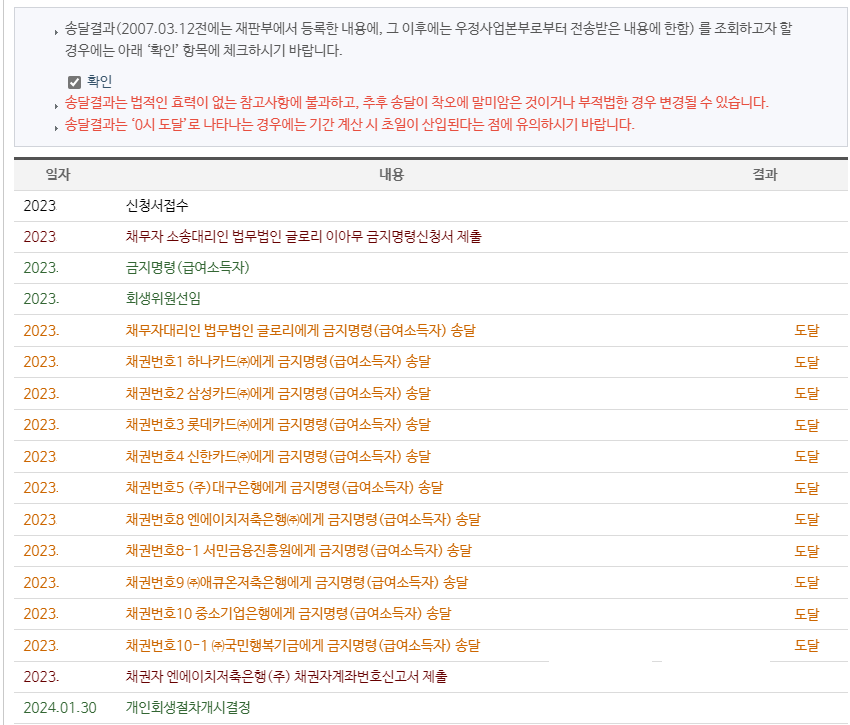Viewport: 850px width, 725px height.
Task: Click 채권번호3 롯데카드 송달 entry
Action: [x=278, y=425]
